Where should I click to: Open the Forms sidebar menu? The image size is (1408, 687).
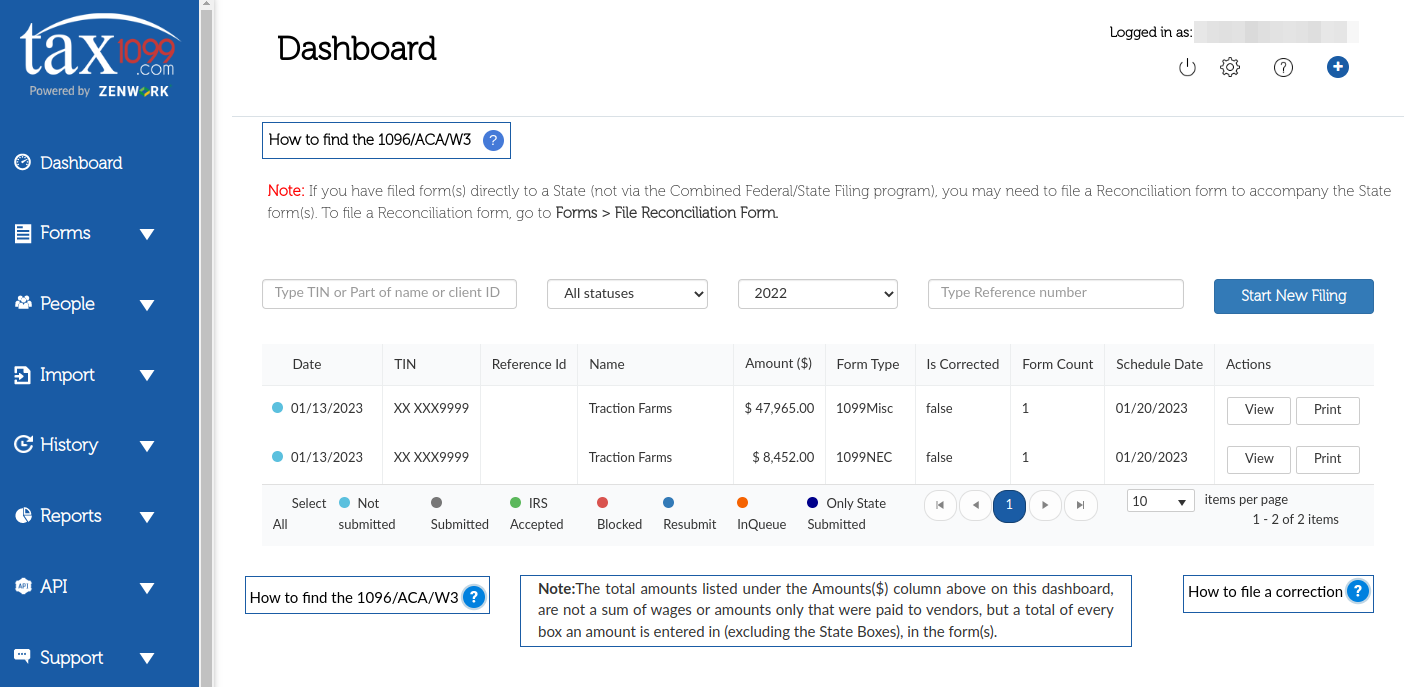[65, 233]
